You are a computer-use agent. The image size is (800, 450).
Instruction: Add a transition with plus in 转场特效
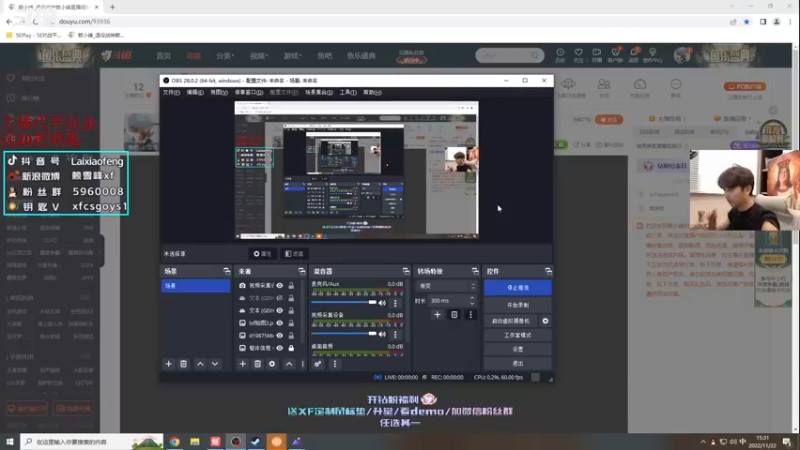pyautogui.click(x=437, y=315)
